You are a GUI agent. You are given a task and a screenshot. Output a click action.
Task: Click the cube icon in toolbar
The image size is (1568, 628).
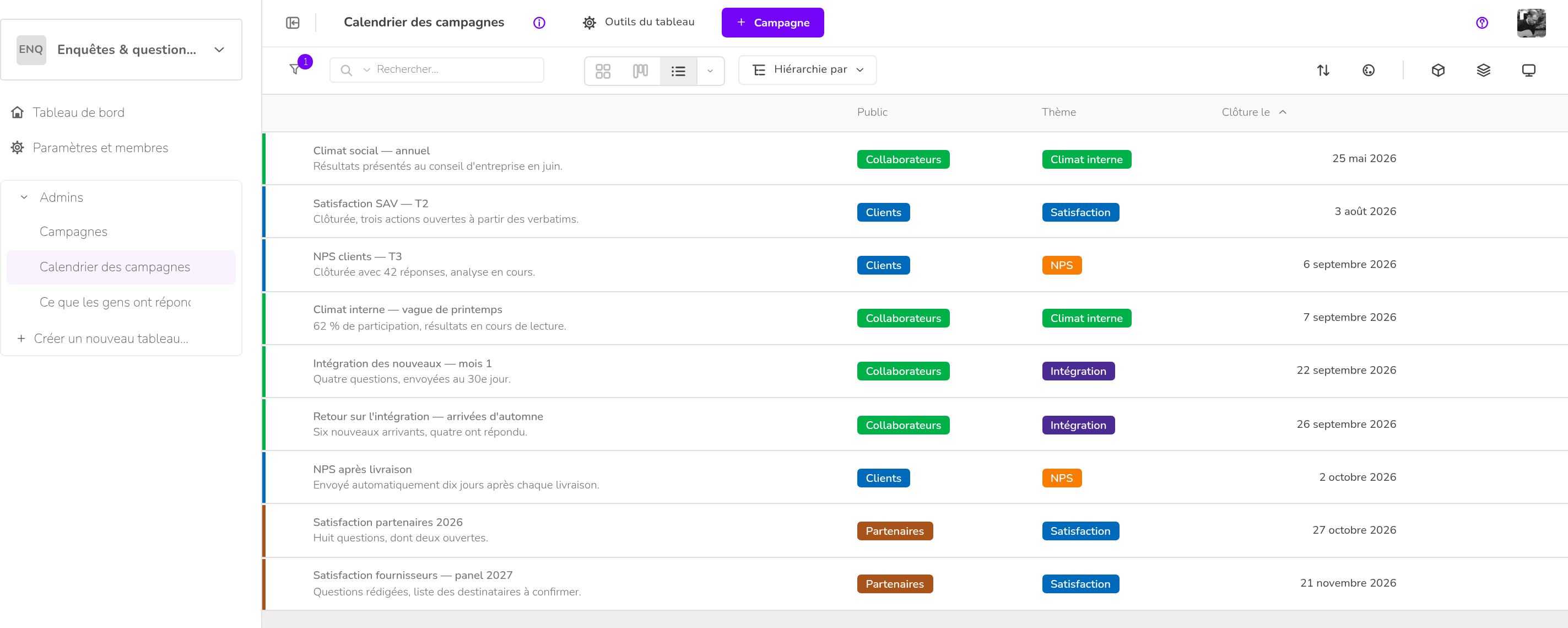[x=1438, y=70]
